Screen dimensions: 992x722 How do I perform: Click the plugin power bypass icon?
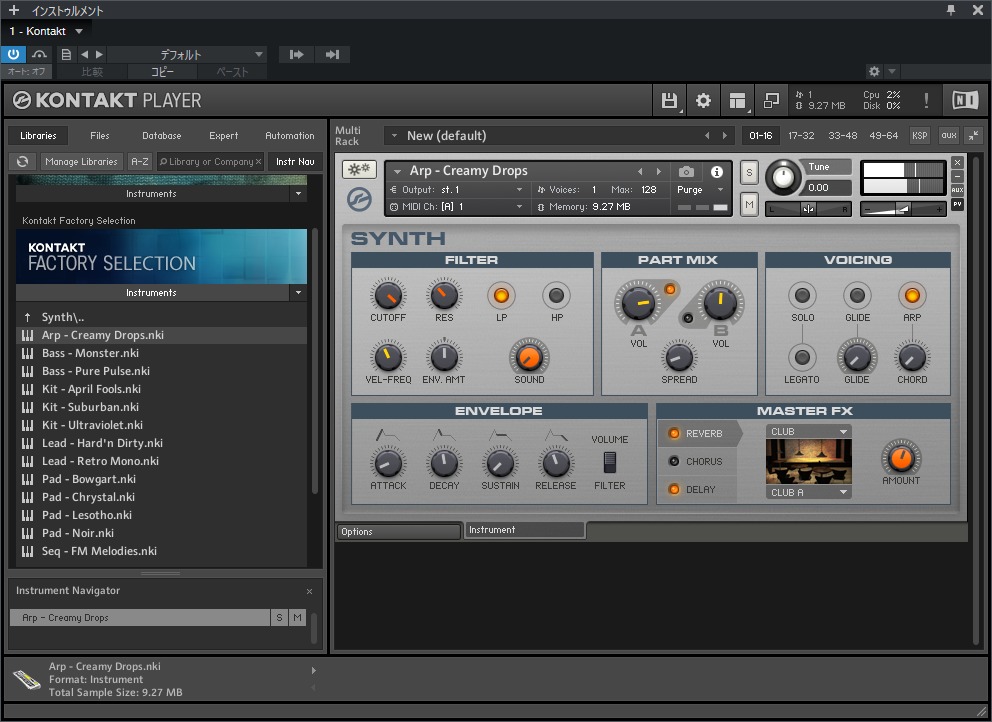(13, 54)
